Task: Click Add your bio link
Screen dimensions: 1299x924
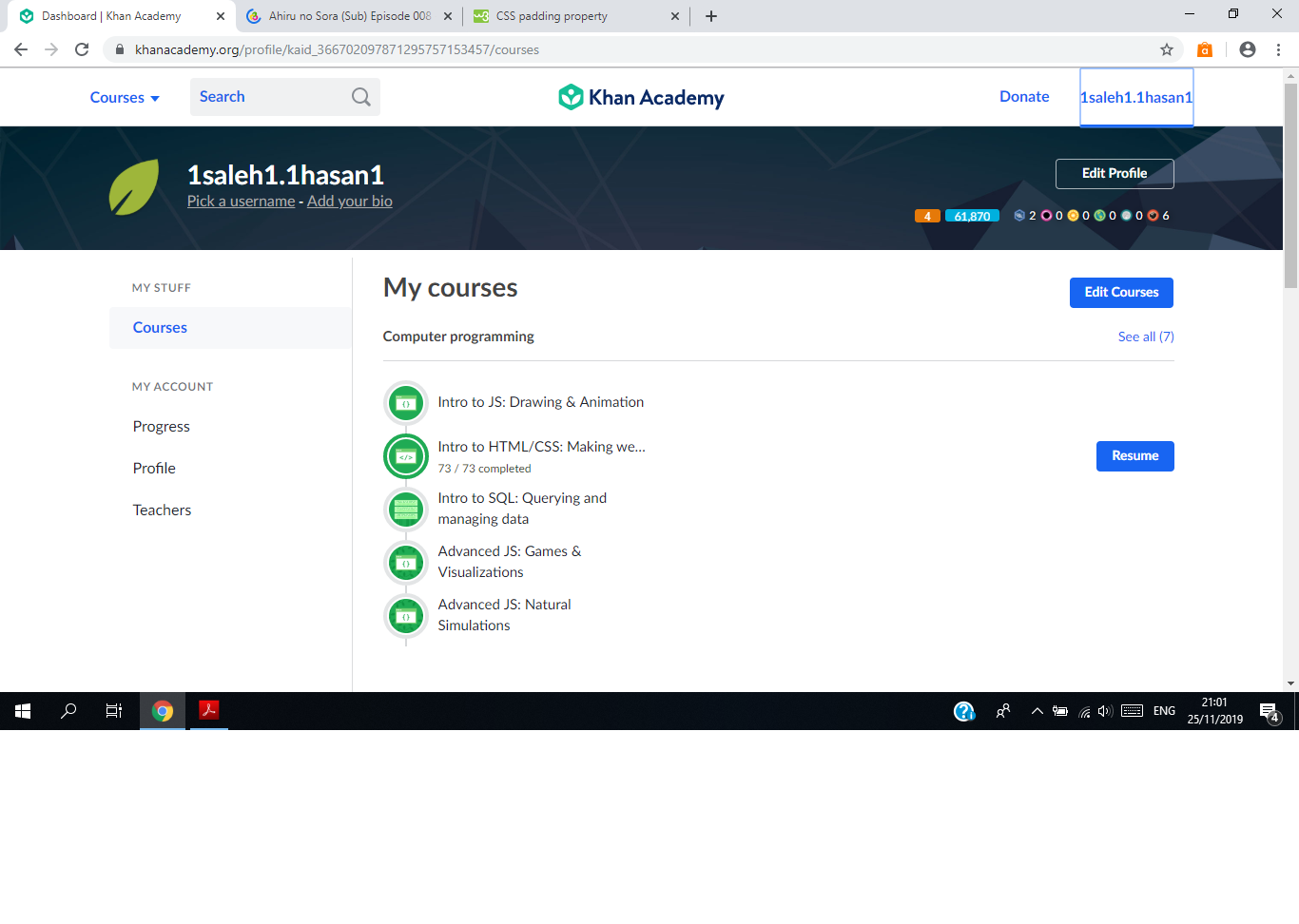Action: (349, 202)
